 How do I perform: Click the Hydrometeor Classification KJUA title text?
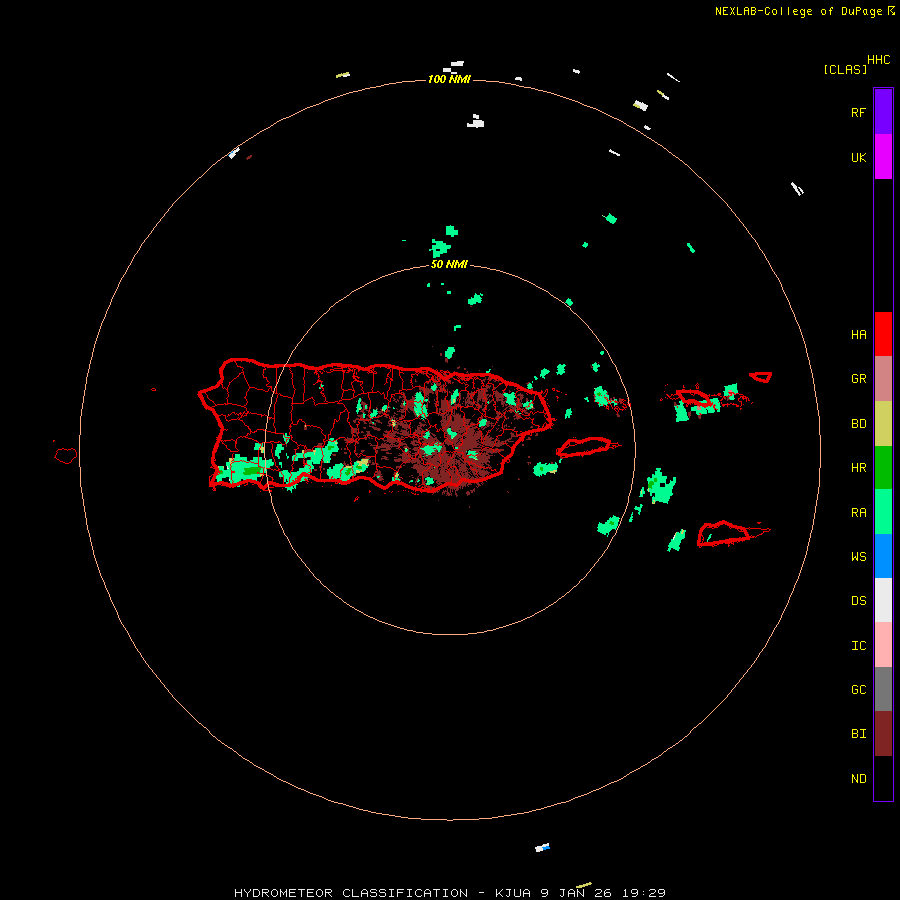(x=449, y=893)
